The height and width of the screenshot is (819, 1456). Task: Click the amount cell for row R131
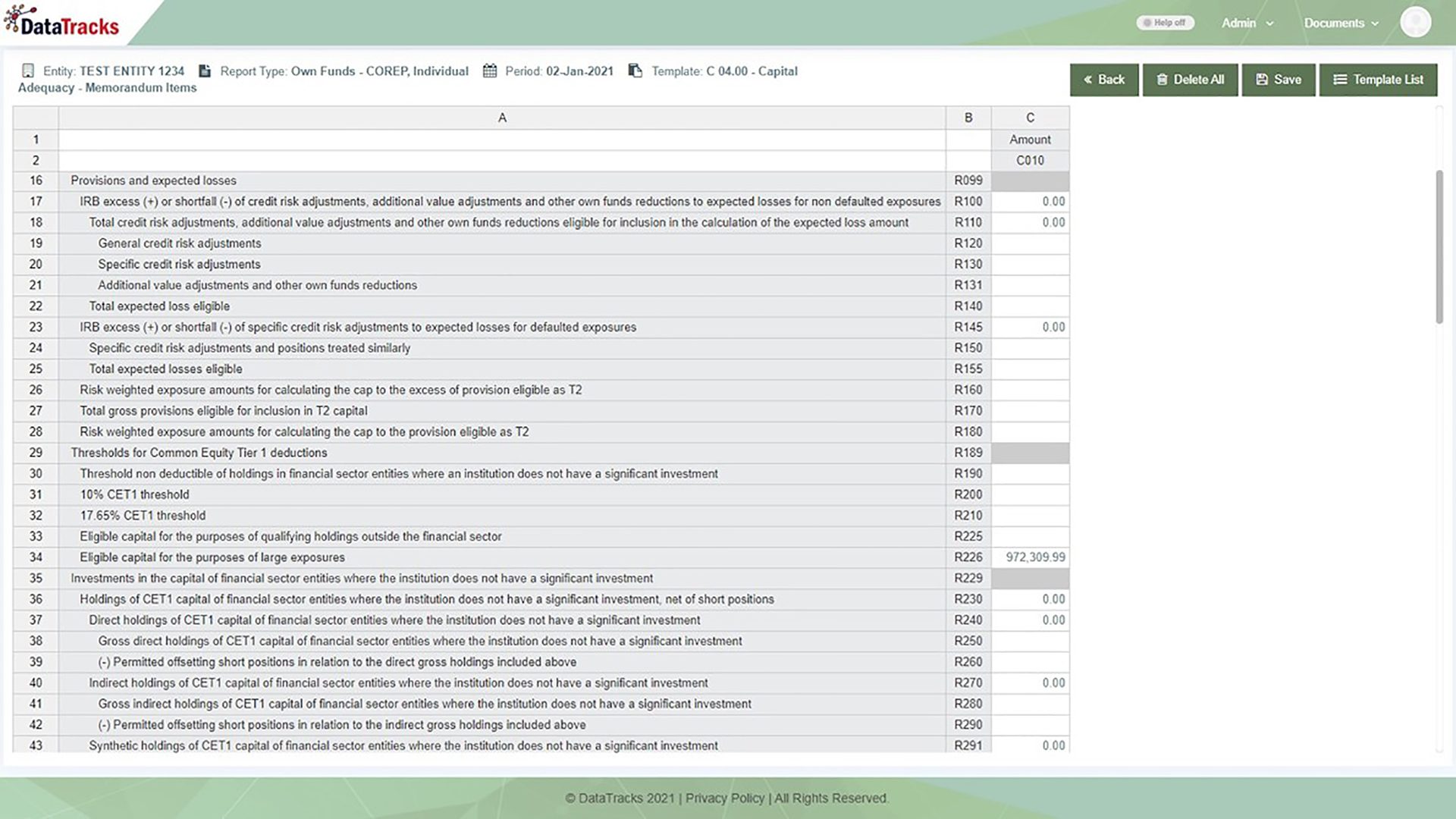point(1030,285)
